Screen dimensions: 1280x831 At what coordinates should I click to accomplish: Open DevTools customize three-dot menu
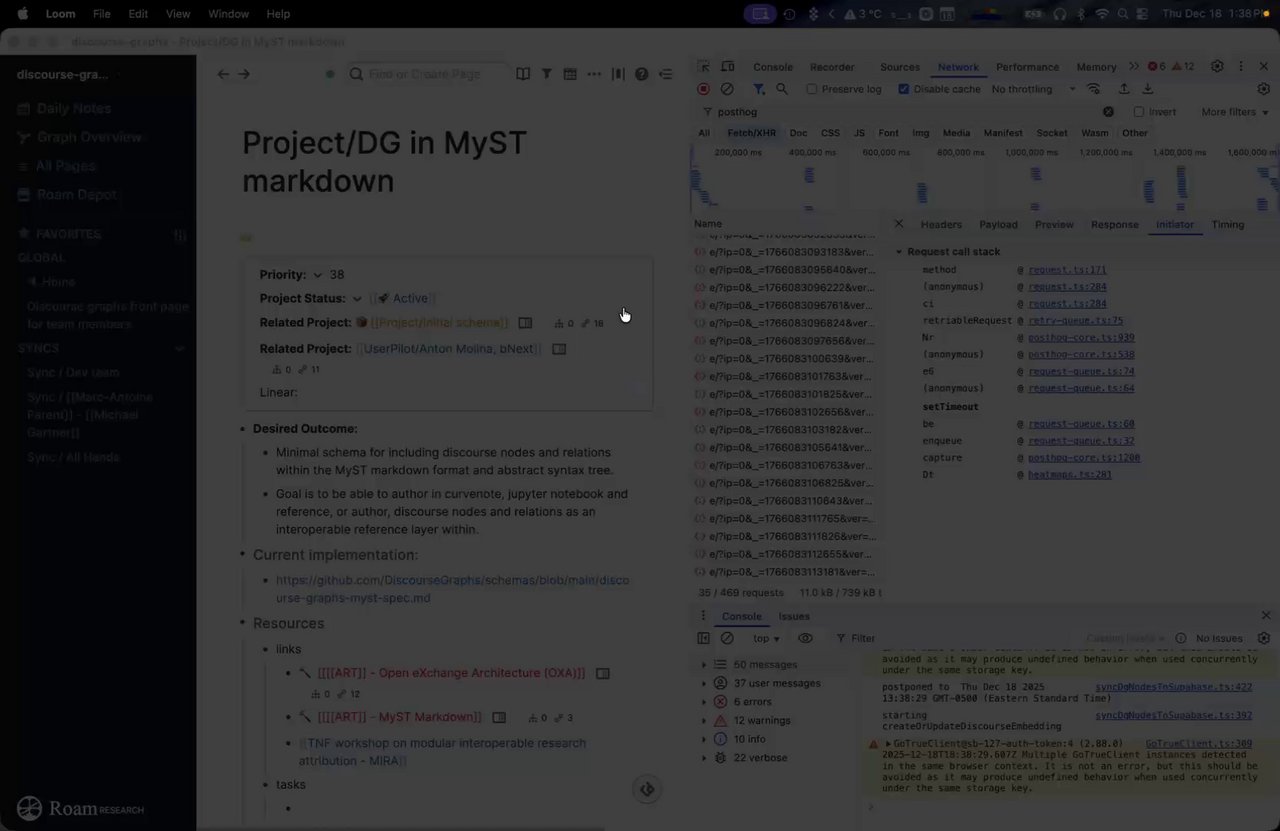(1241, 66)
